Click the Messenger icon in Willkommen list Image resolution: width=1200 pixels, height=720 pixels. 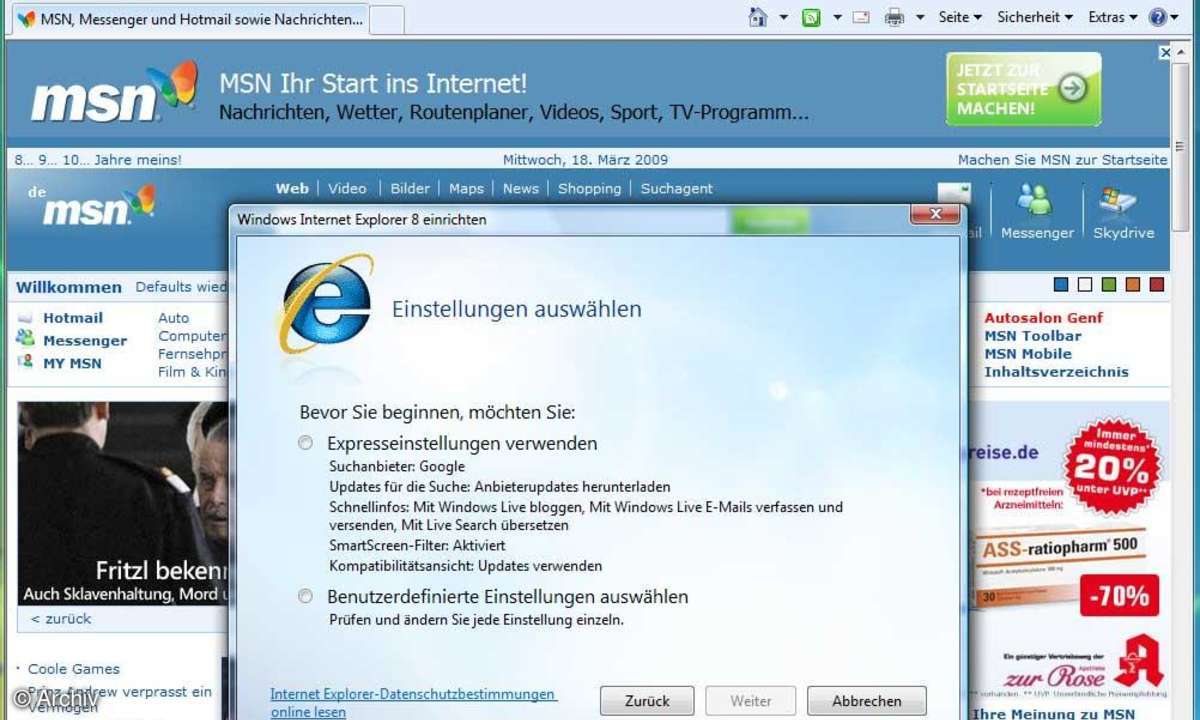(25, 339)
